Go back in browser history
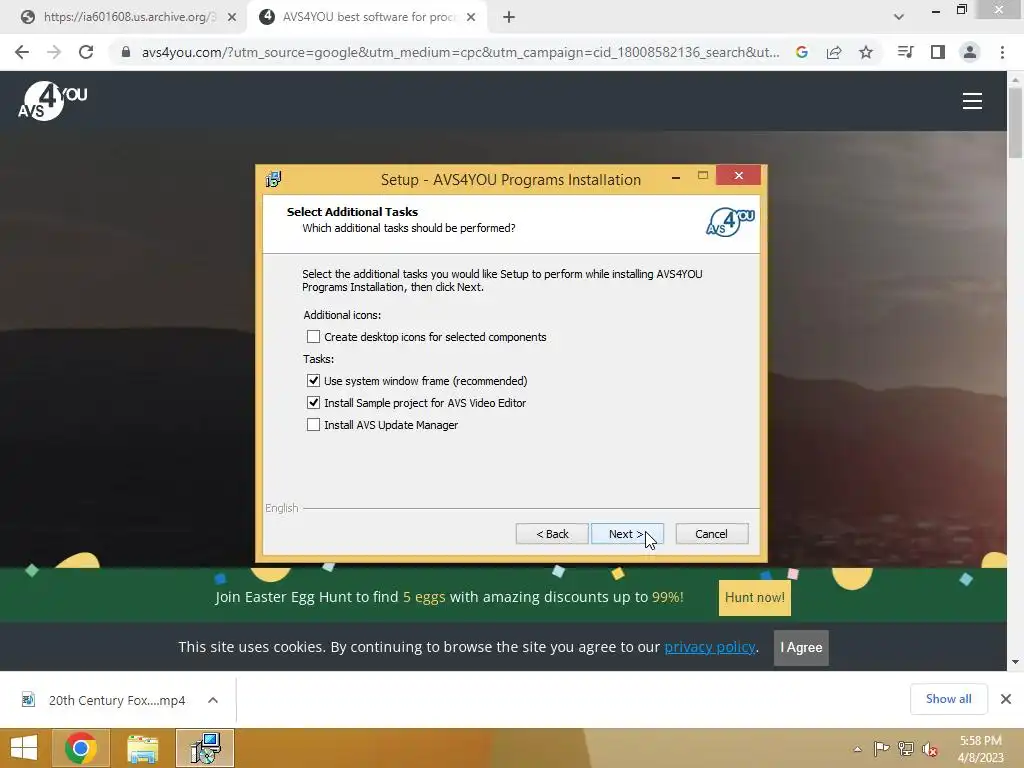This screenshot has width=1024, height=768. (22, 52)
